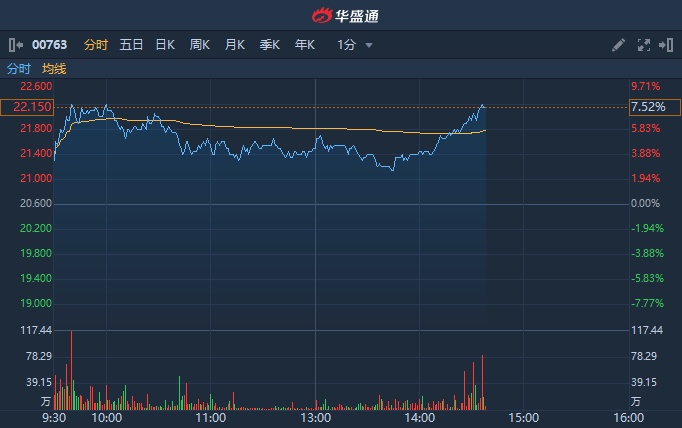Switch to the 季K chart tab
The width and height of the screenshot is (682, 428).
click(x=270, y=45)
